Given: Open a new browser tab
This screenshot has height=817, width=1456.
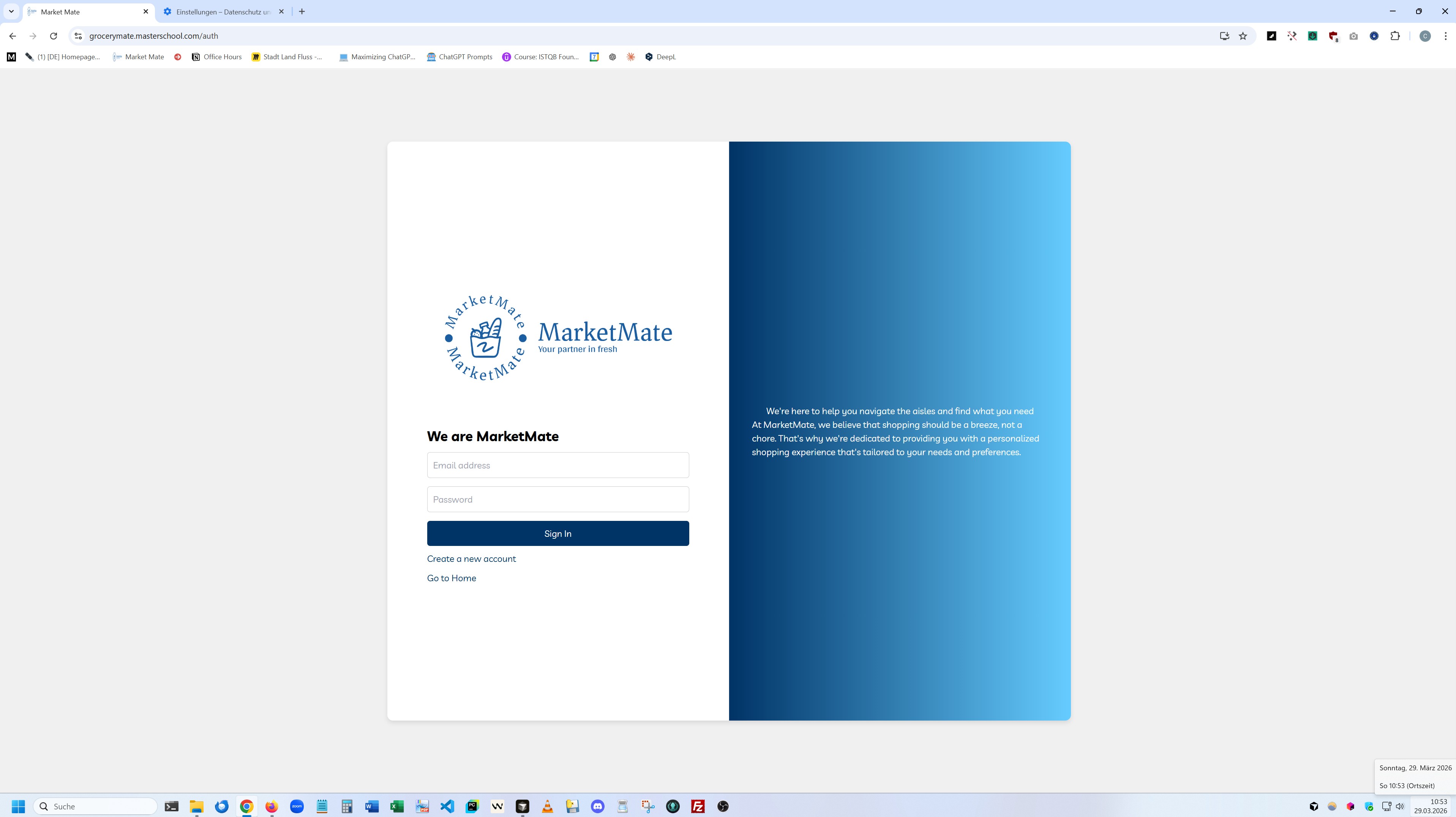Looking at the screenshot, I should point(302,11).
